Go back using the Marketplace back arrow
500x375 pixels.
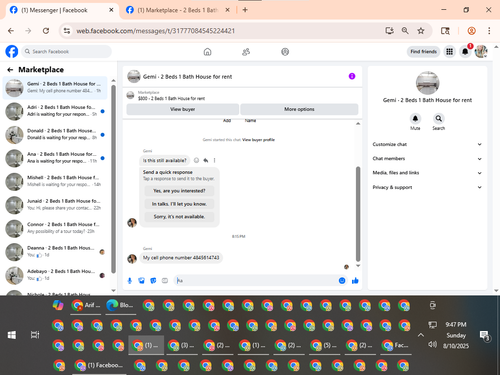(10, 70)
